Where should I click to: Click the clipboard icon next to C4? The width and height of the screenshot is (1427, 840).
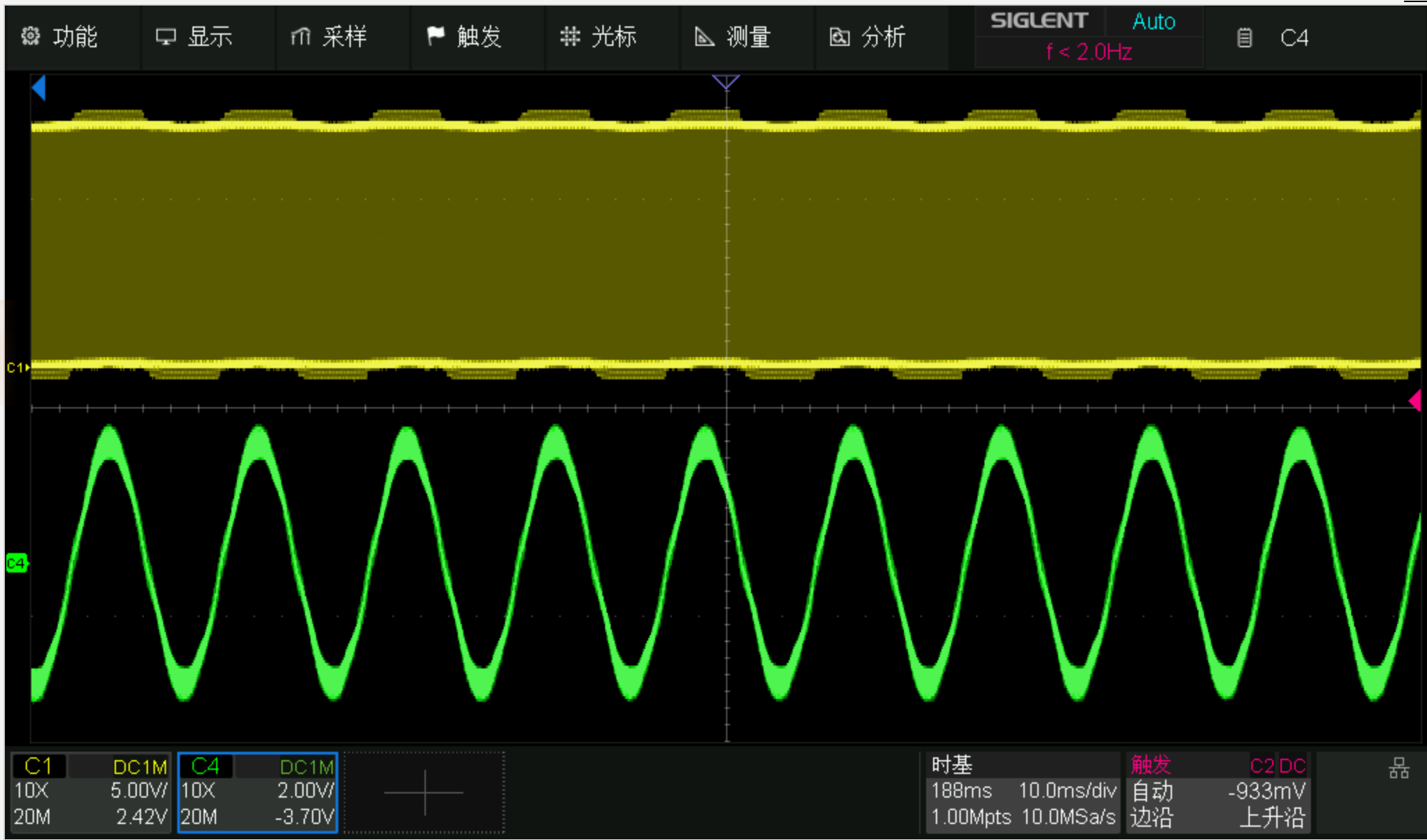point(1244,38)
